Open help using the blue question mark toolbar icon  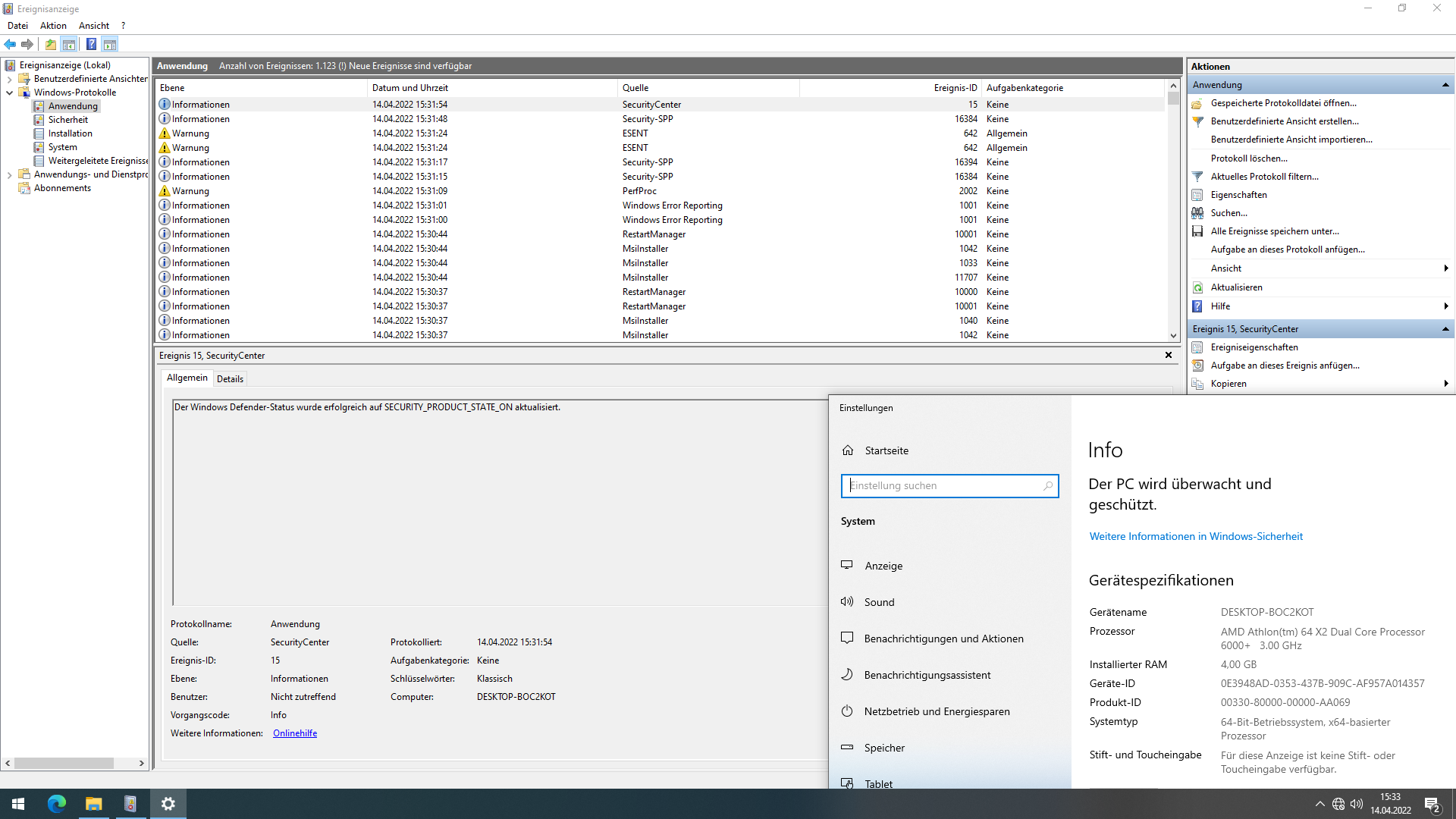click(x=92, y=44)
